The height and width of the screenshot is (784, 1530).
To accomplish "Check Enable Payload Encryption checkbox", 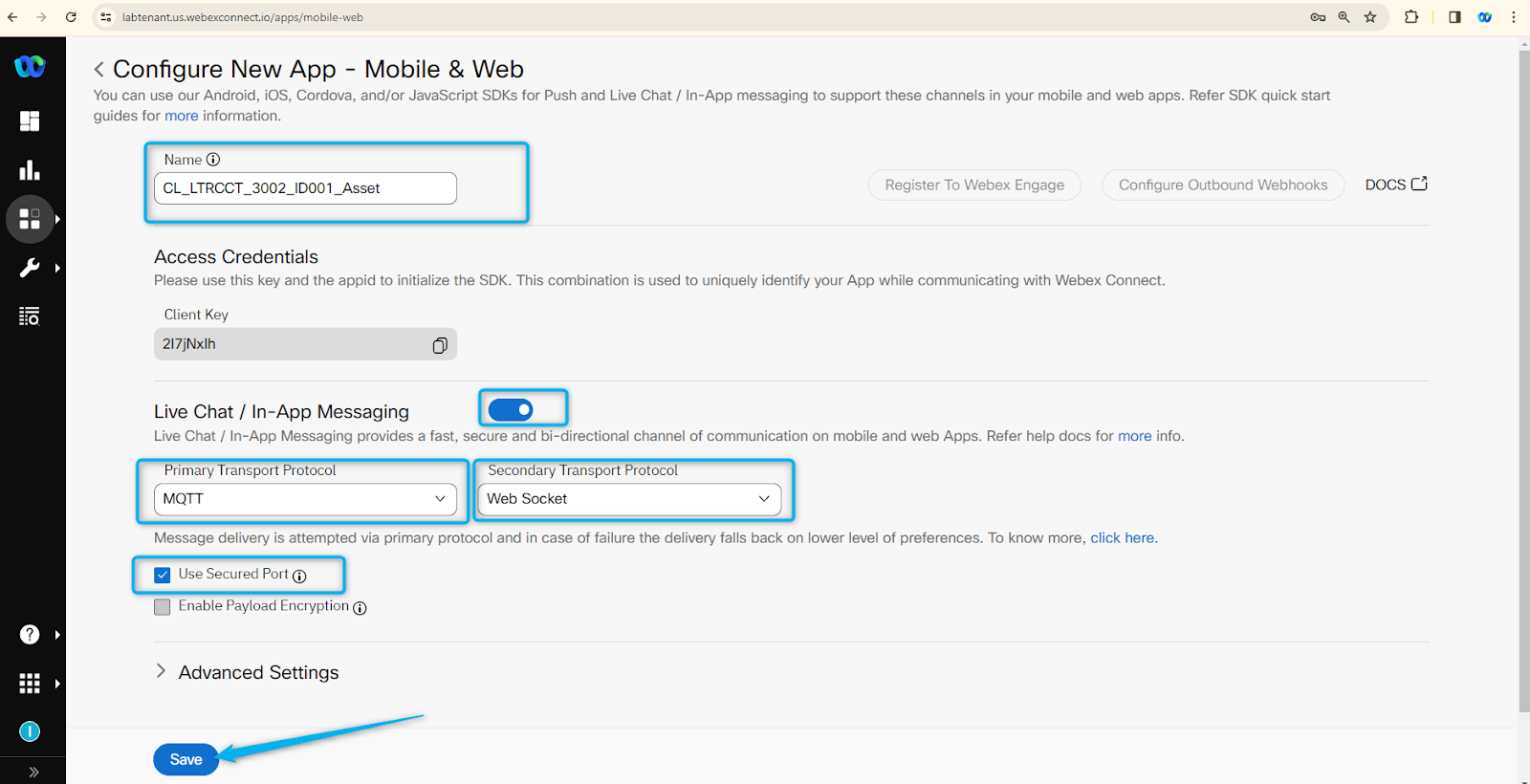I will pyautogui.click(x=163, y=607).
